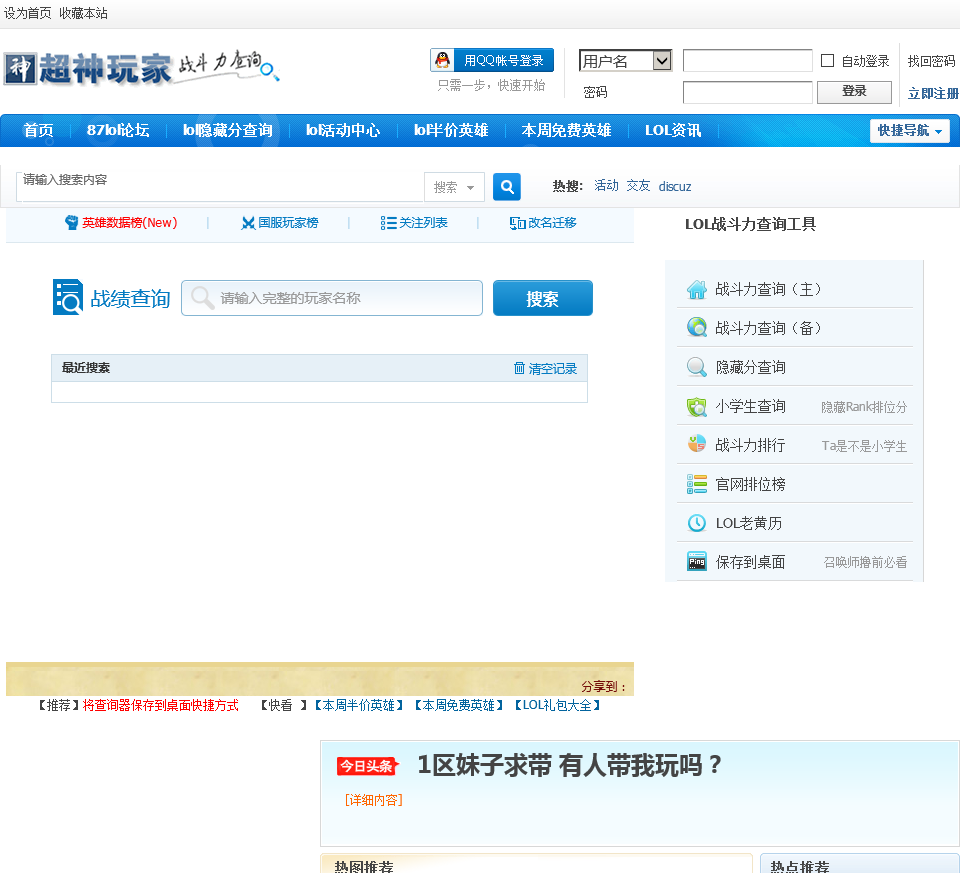Click the LOL老黄历 sidebar text
960x873 pixels.
tap(749, 523)
